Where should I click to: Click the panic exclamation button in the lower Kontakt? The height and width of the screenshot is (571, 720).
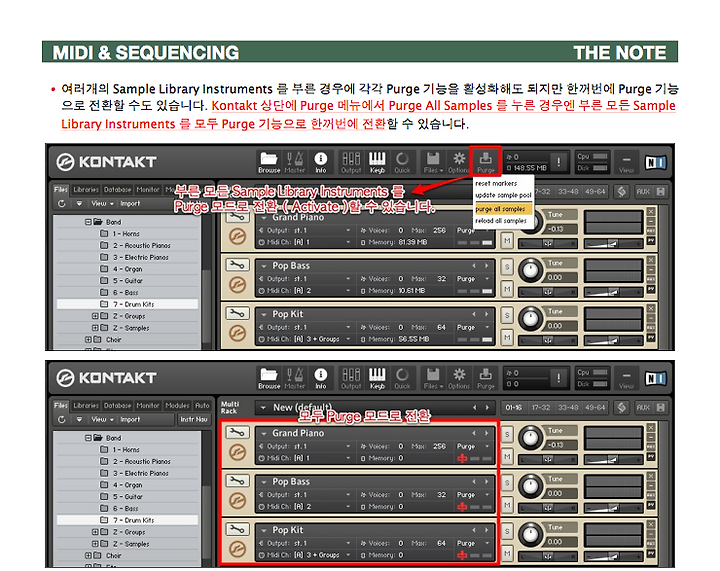point(558,378)
